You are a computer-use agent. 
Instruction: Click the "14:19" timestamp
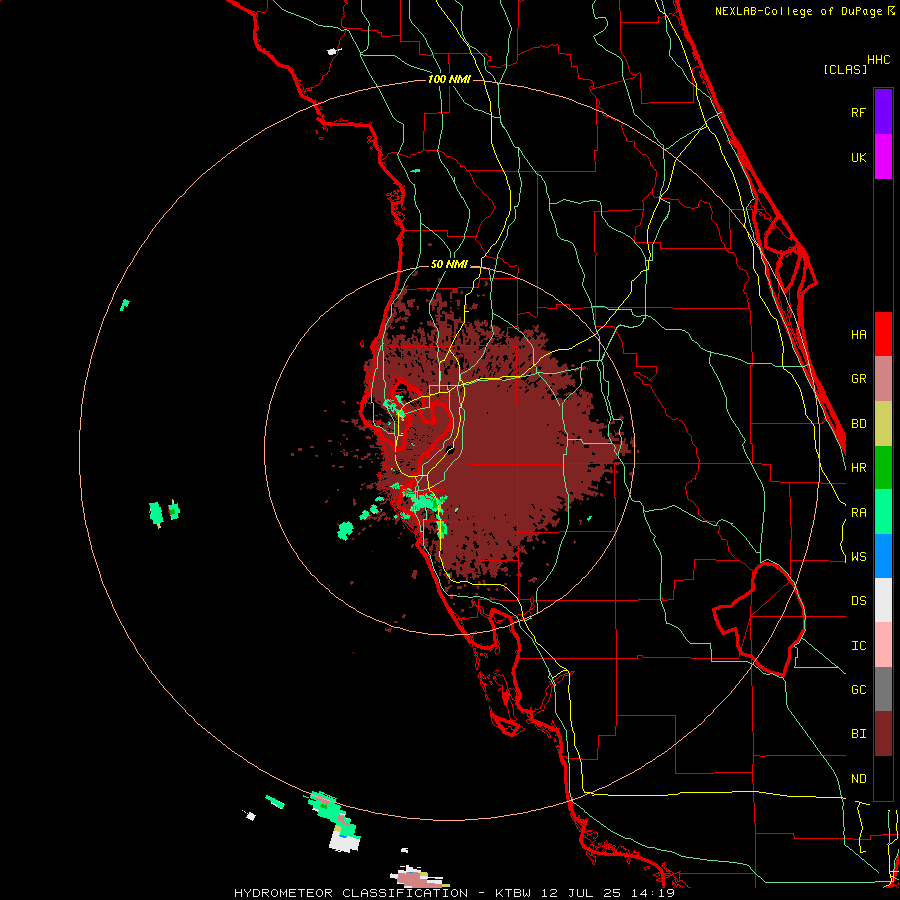[x=652, y=893]
